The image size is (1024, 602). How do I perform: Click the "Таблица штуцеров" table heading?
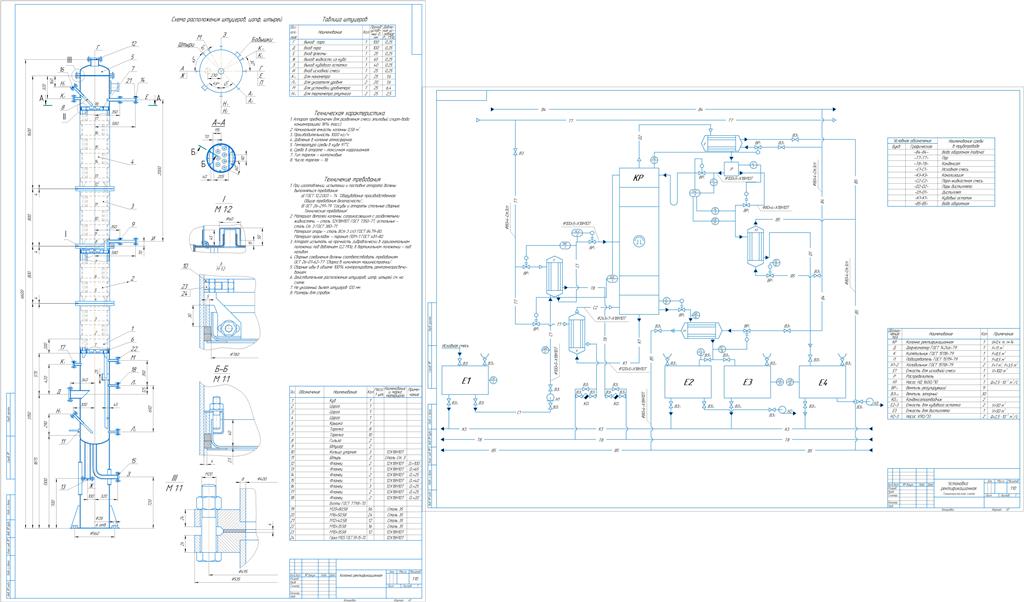click(x=345, y=20)
